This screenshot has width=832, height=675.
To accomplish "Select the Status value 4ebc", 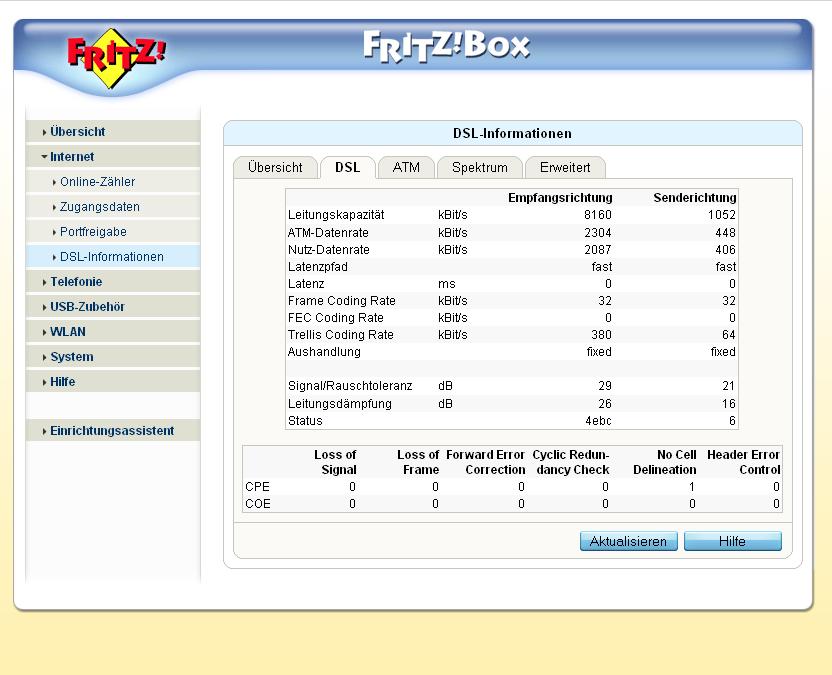I will pos(598,421).
